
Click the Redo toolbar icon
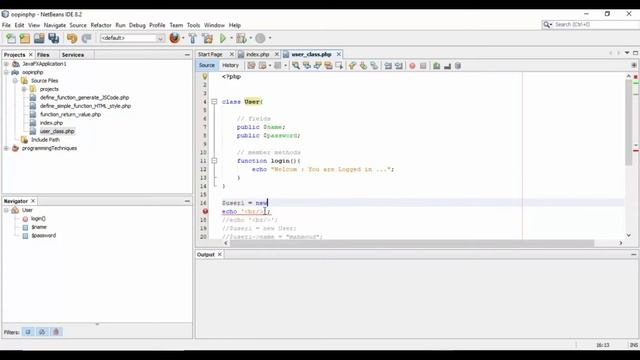87,38
